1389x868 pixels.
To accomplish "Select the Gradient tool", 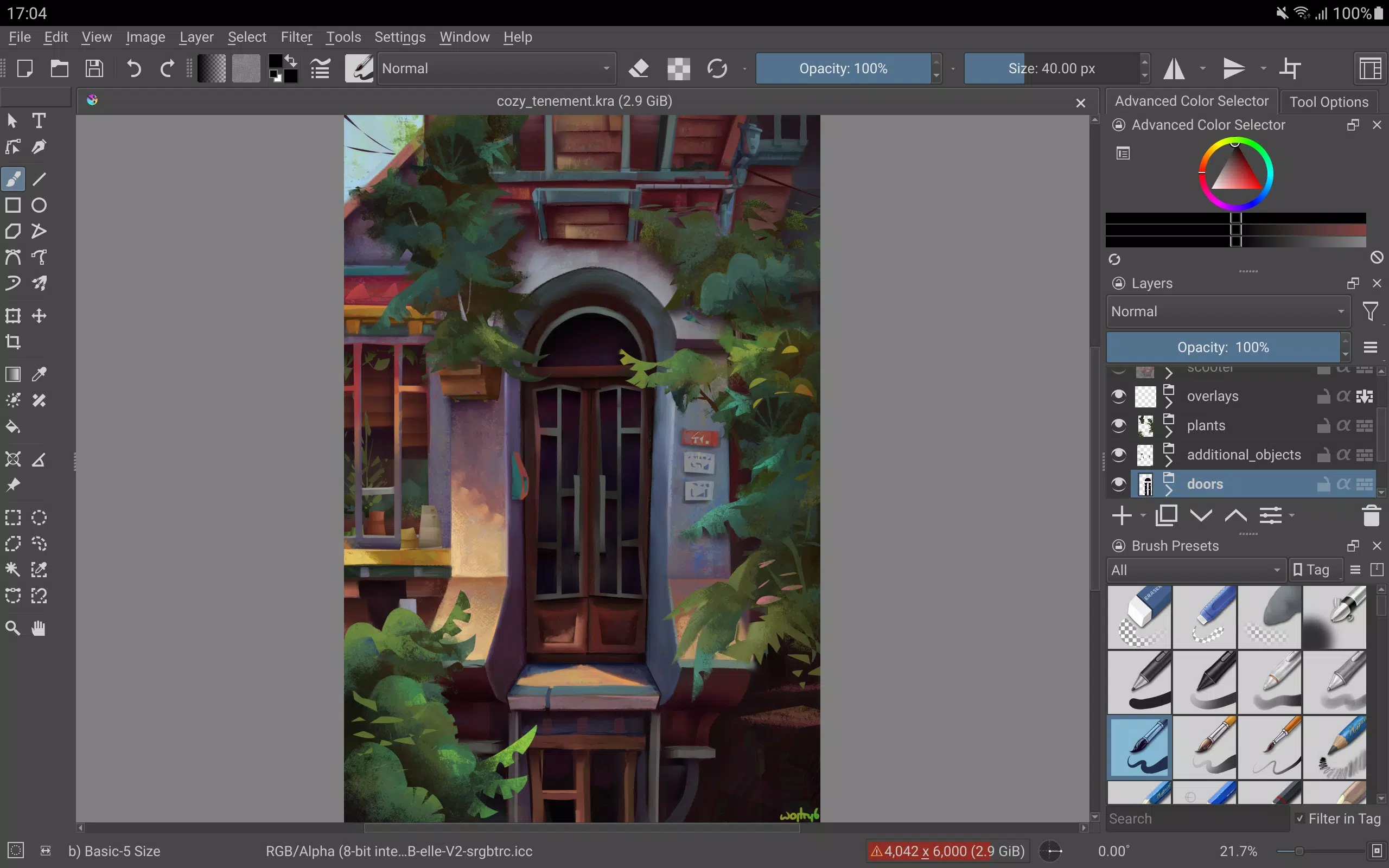I will tap(13, 374).
